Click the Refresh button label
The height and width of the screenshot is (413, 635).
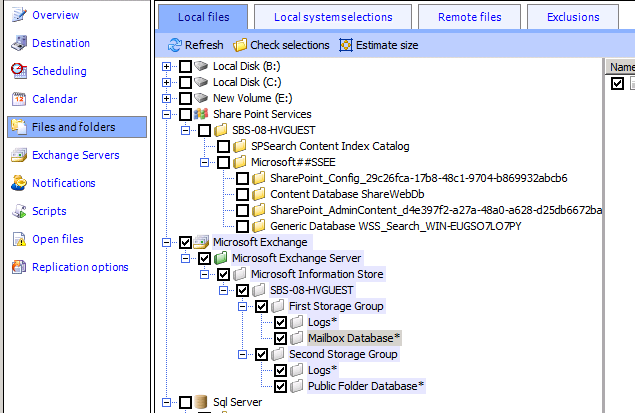point(204,45)
